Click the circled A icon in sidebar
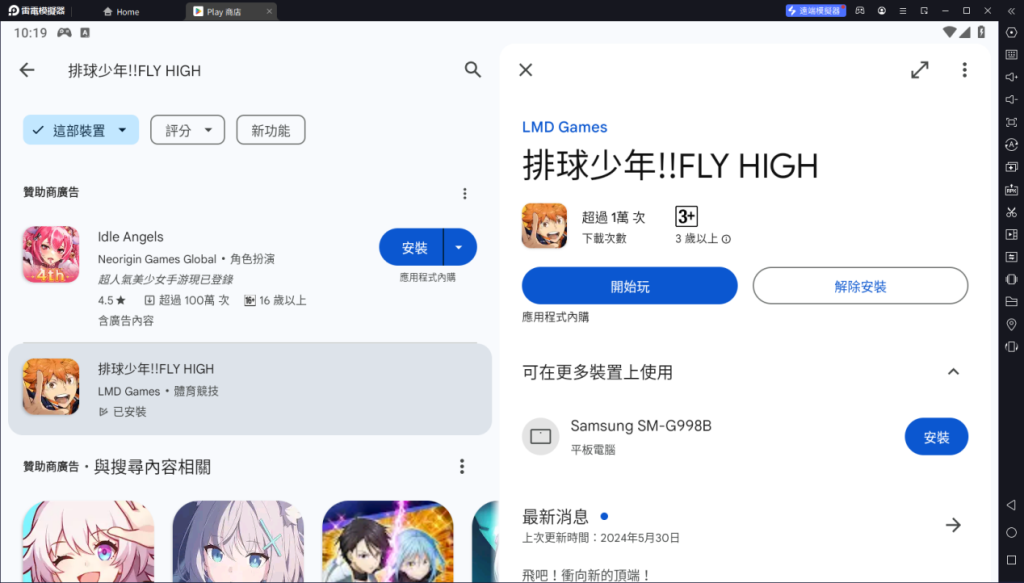1024x583 pixels. 1011,144
